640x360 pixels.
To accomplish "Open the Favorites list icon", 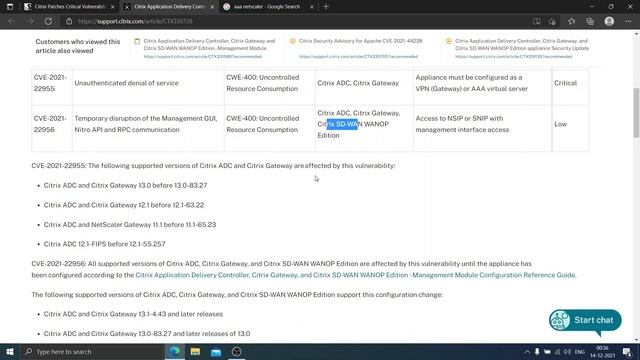I will coord(571,21).
